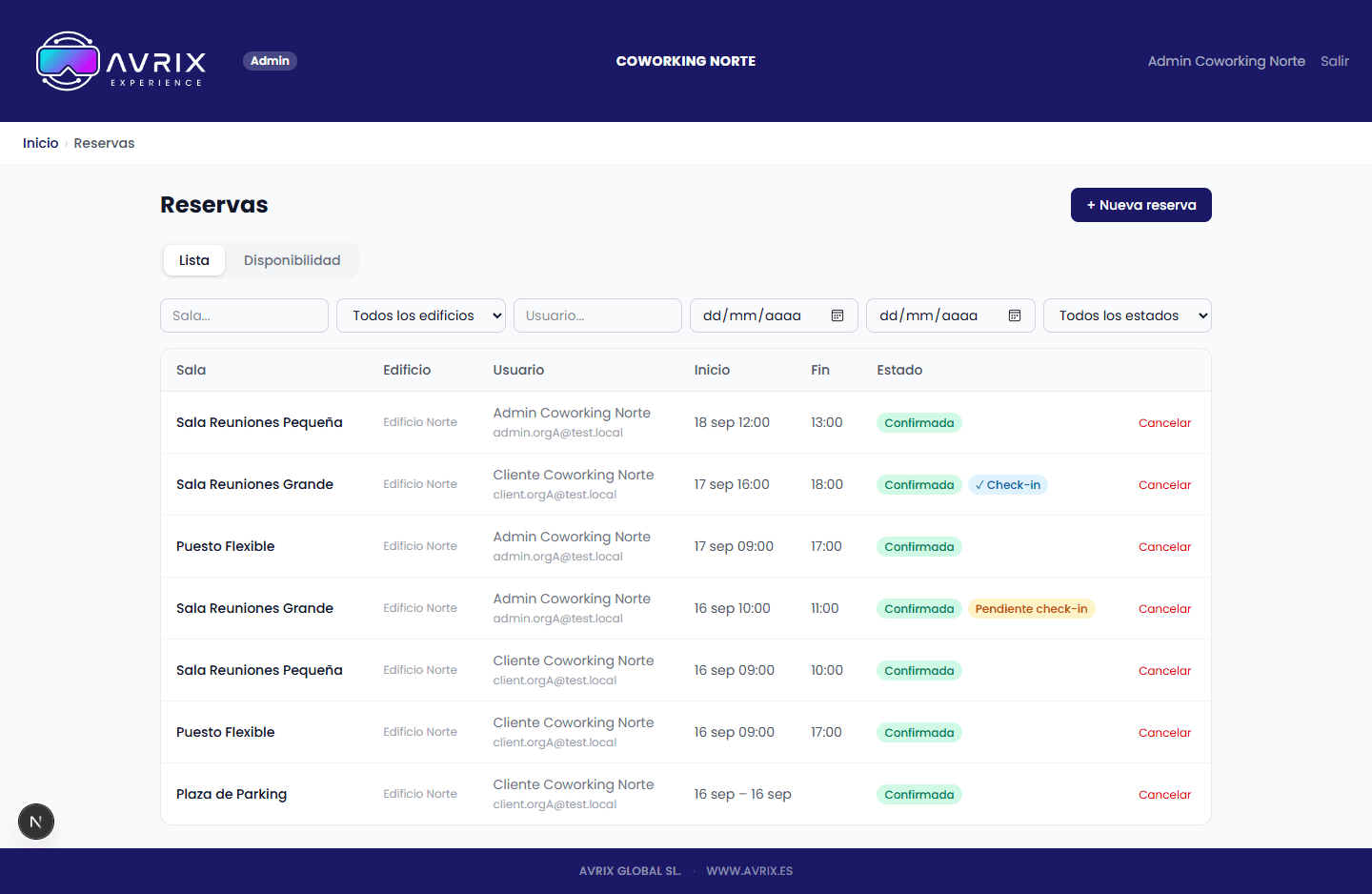The width and height of the screenshot is (1372, 894).
Task: Click the AVRIX Experience logo
Action: click(x=121, y=61)
